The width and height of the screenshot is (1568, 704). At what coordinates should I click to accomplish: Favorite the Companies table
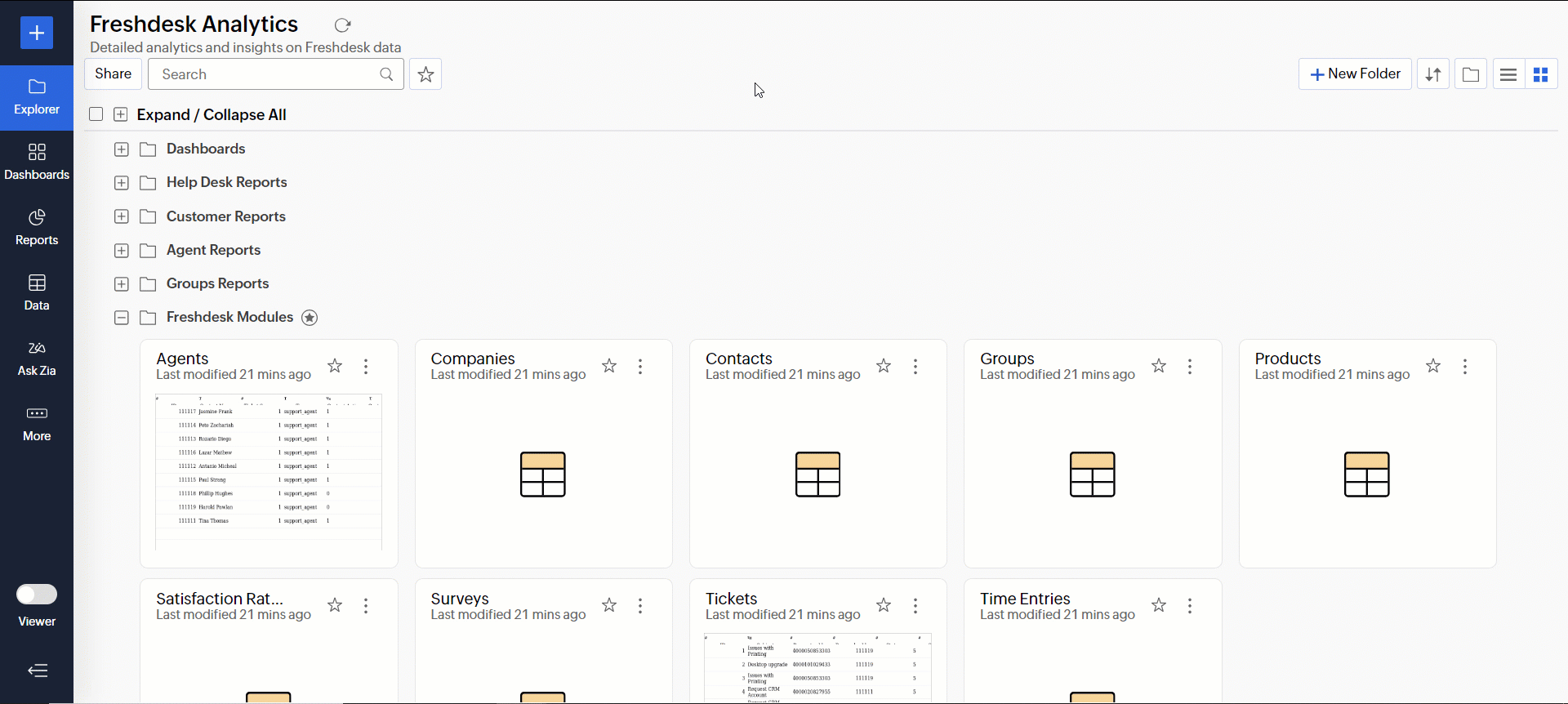coord(609,366)
